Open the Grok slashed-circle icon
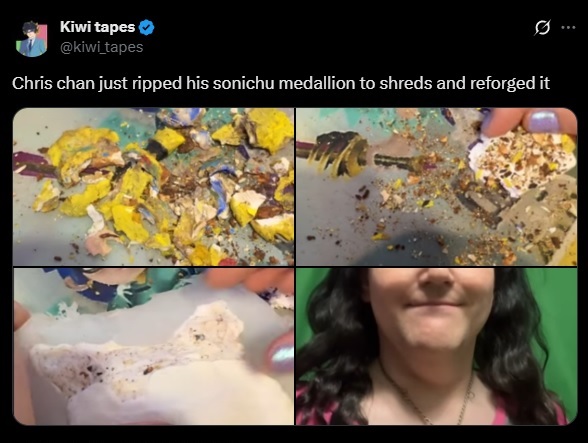 tap(542, 28)
